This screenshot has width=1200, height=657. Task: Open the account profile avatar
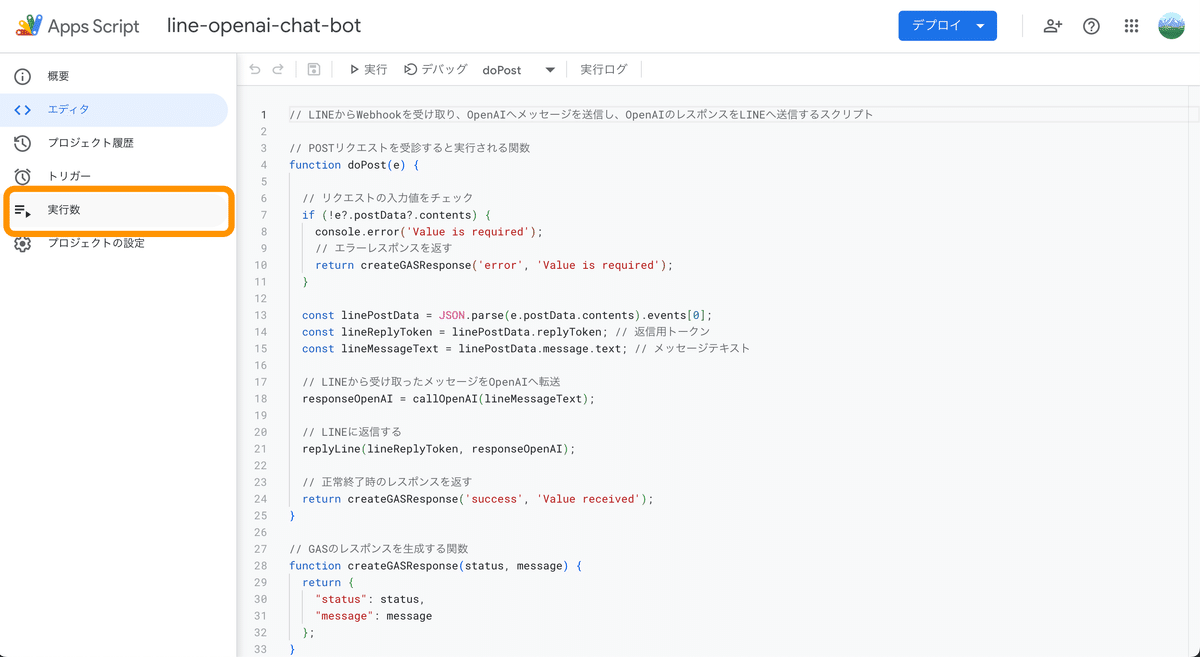tap(1171, 26)
